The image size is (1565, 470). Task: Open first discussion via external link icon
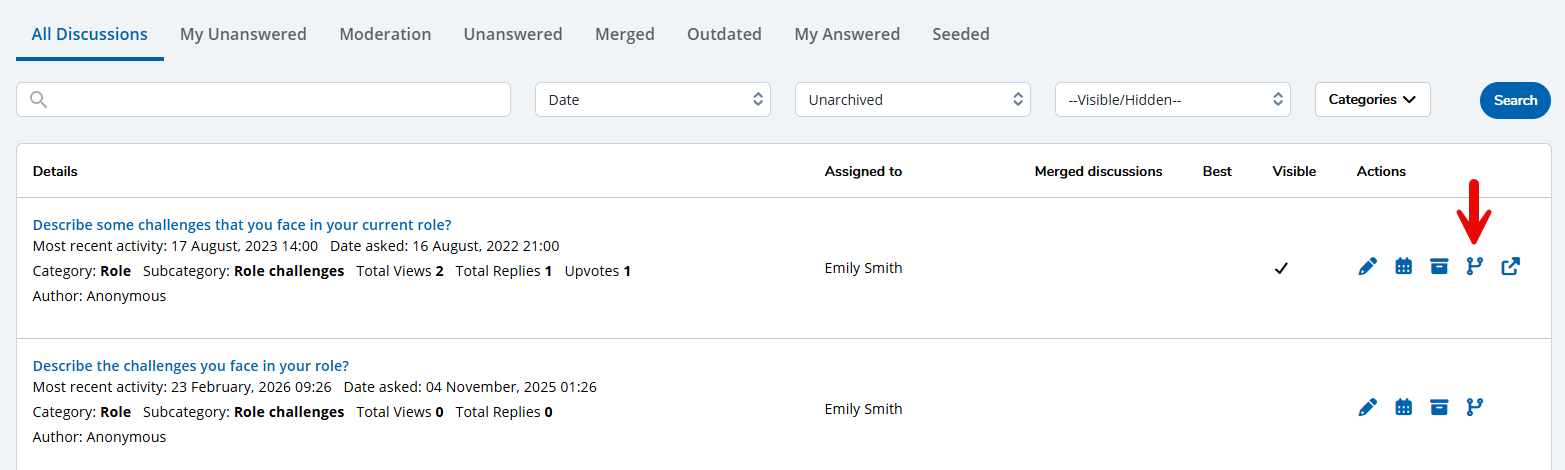pyautogui.click(x=1511, y=266)
